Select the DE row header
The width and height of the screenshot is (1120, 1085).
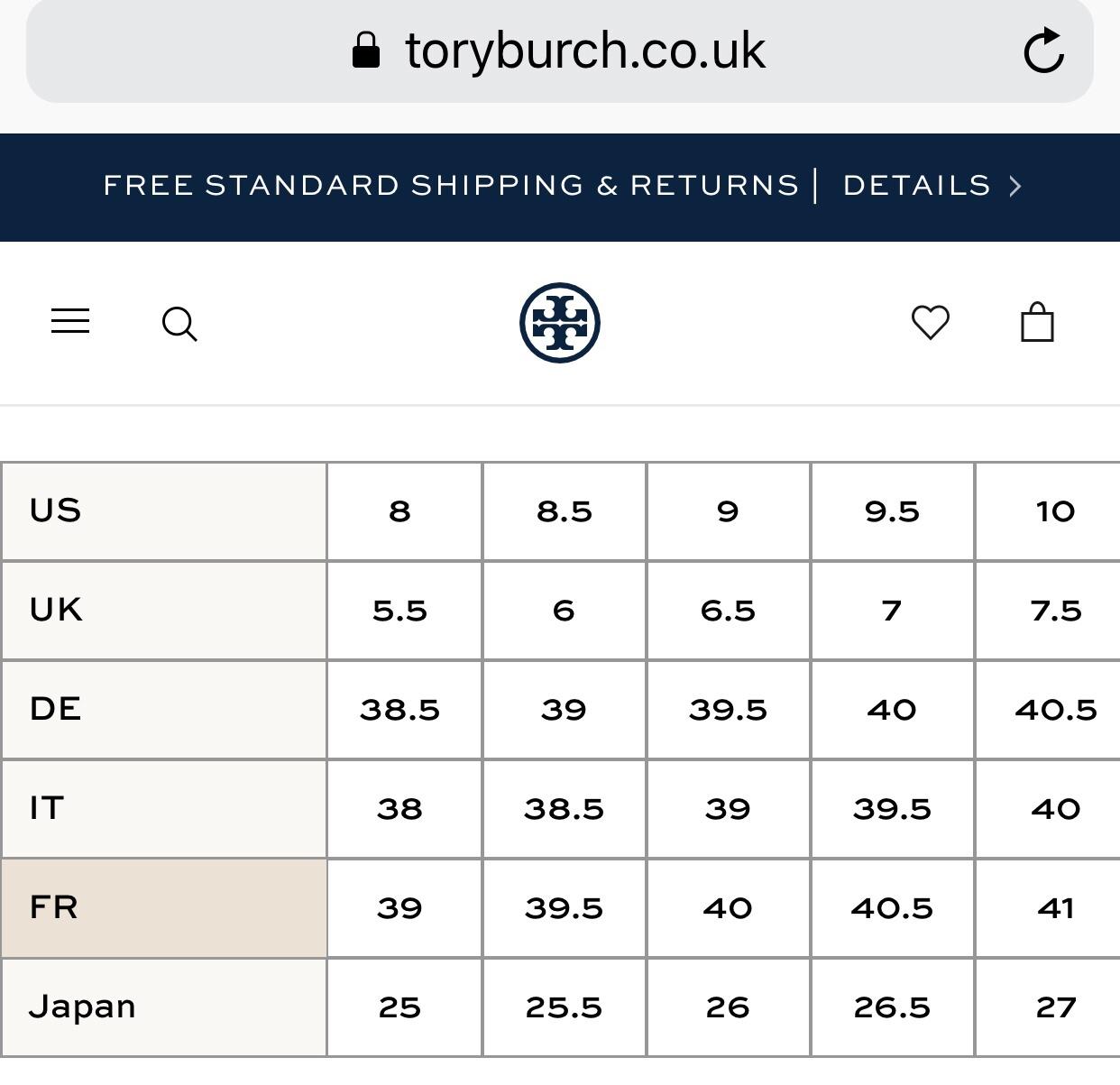[163, 710]
